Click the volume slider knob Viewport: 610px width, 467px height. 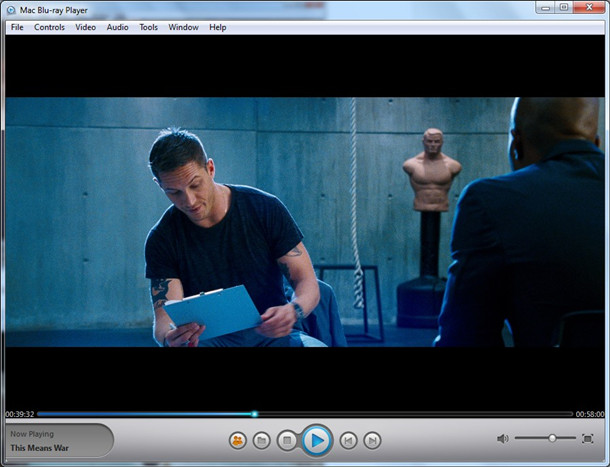click(552, 438)
